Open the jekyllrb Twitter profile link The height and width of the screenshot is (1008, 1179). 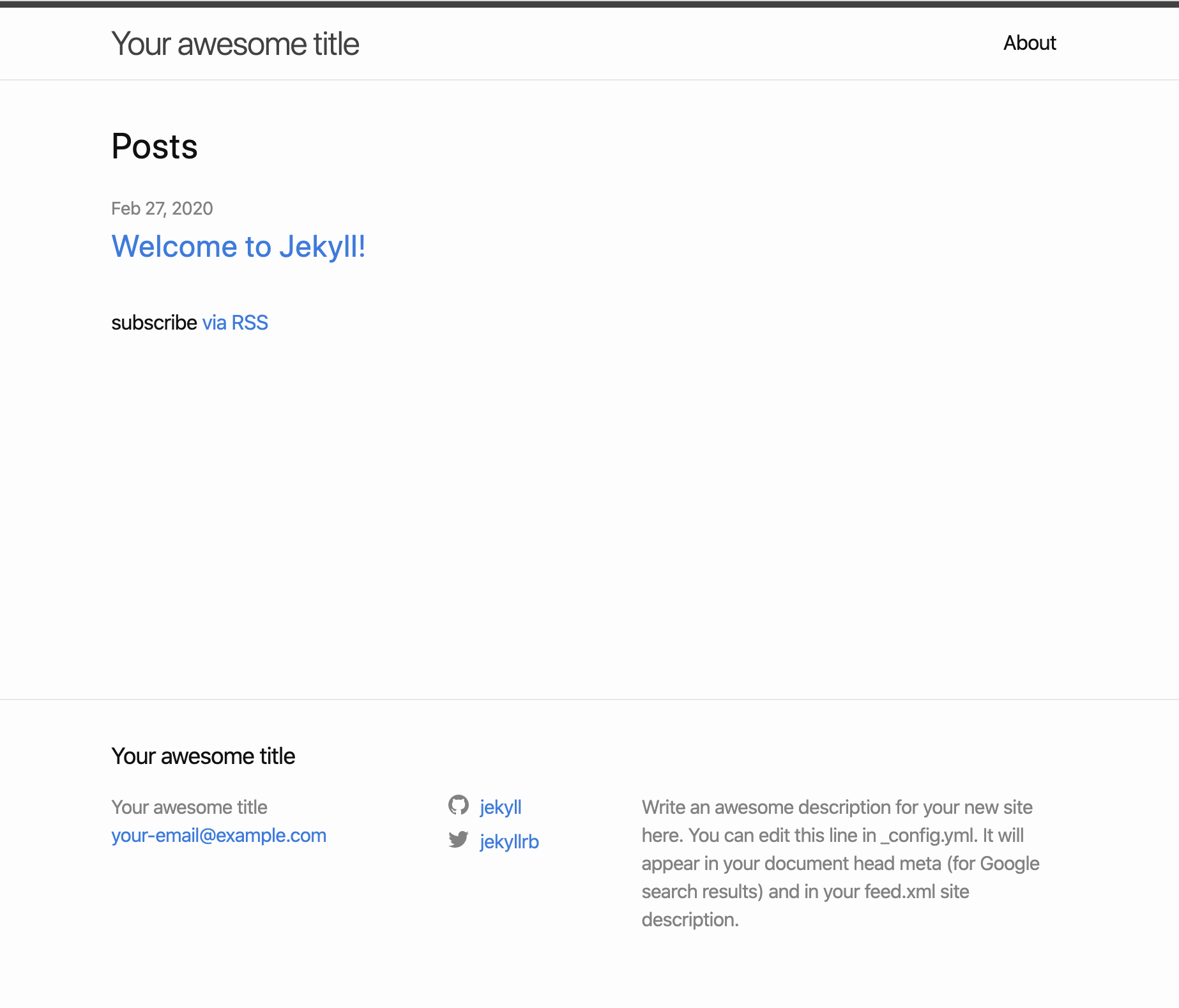pyautogui.click(x=509, y=841)
